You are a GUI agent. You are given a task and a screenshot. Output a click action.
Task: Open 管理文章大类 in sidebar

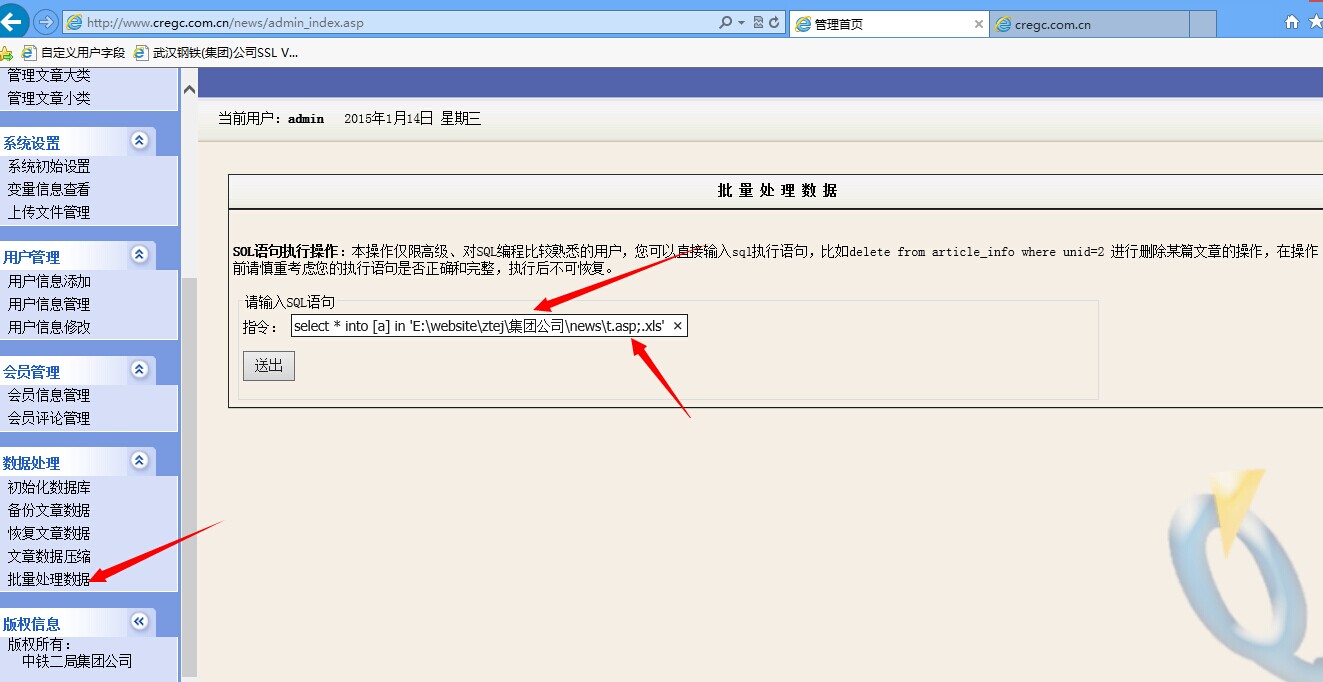pos(49,75)
